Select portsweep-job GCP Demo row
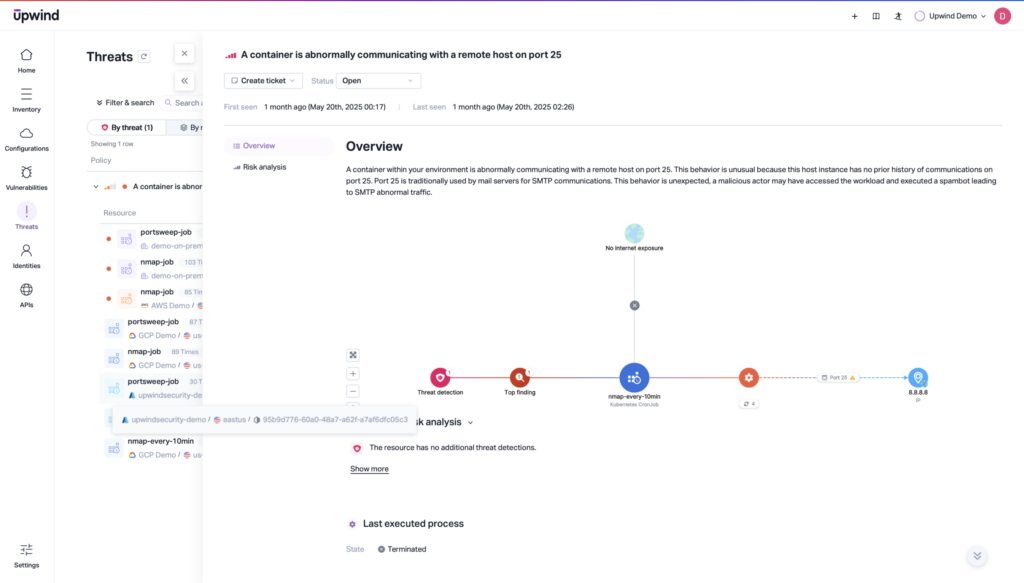Viewport: 1024px width, 583px height. [153, 328]
